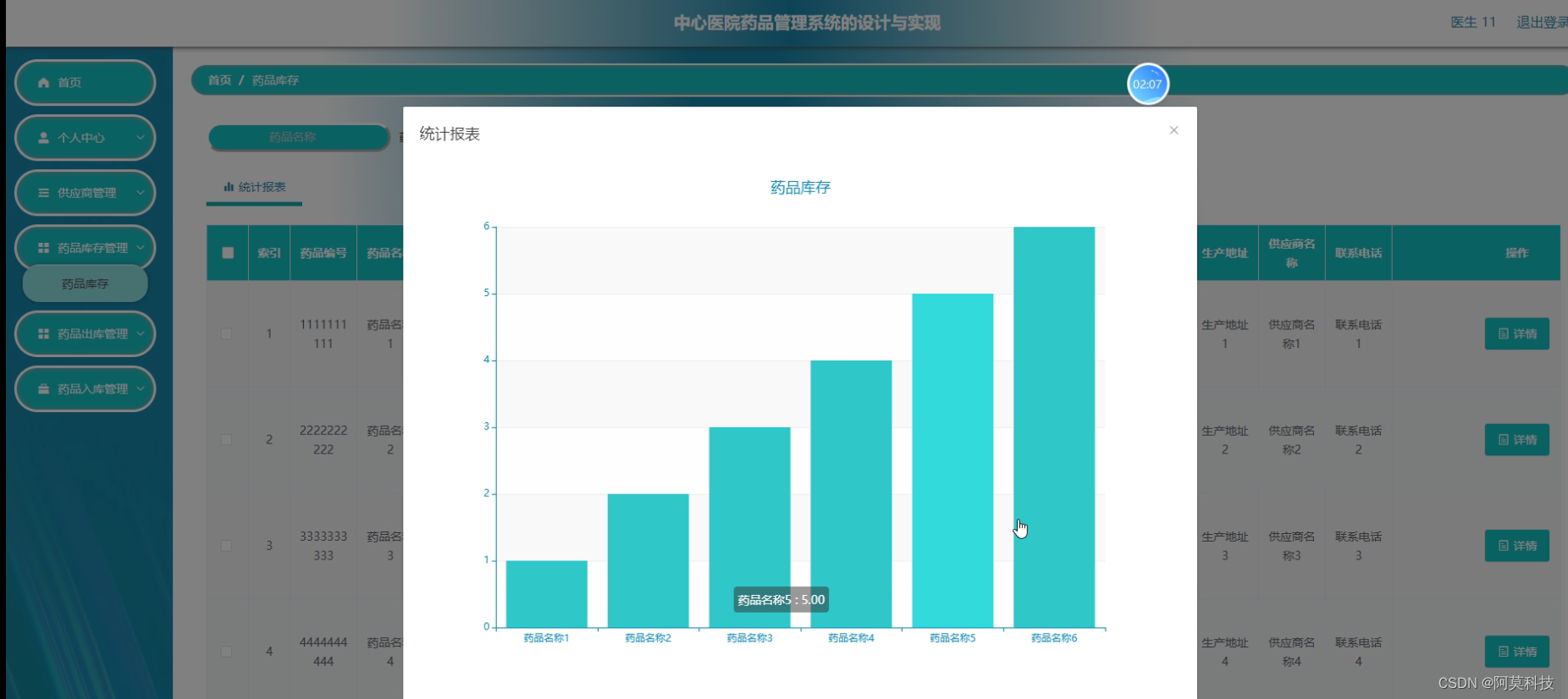Click the grid icon beside 药品出库管理

(x=44, y=334)
